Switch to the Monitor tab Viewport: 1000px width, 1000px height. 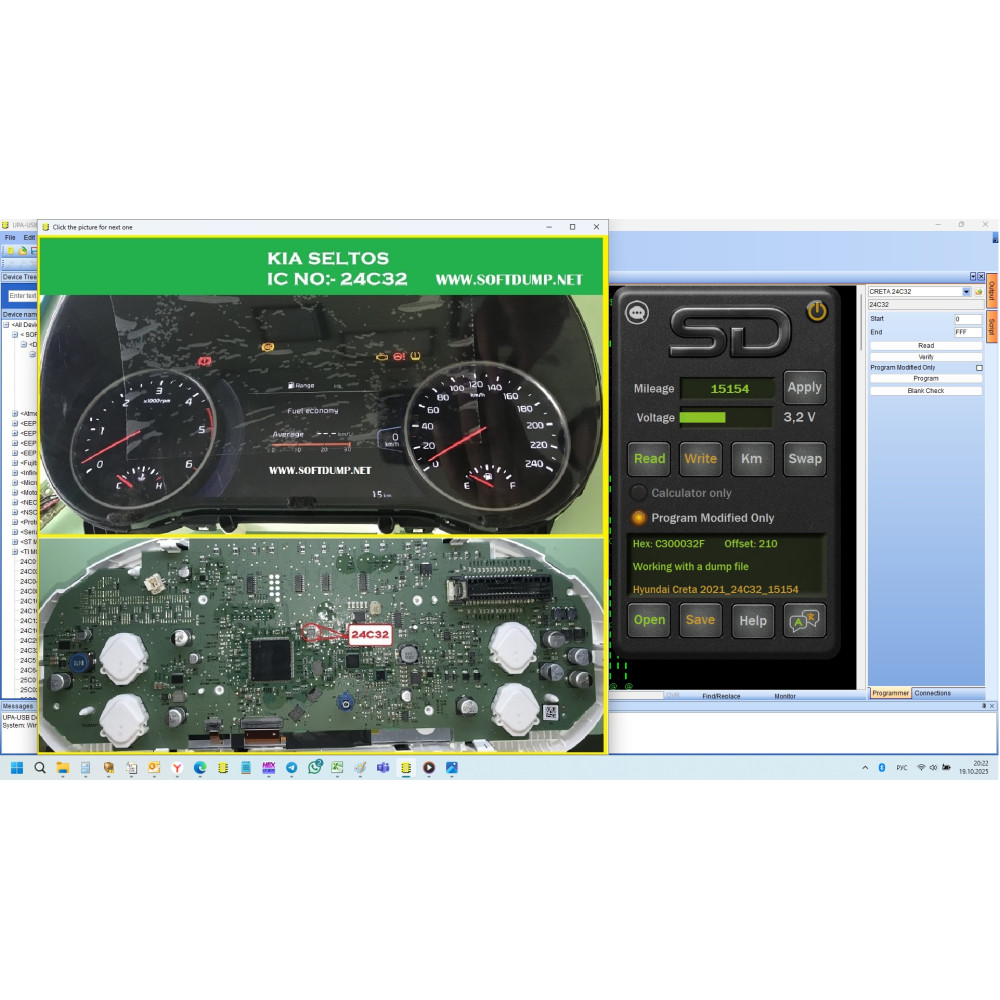[x=784, y=696]
